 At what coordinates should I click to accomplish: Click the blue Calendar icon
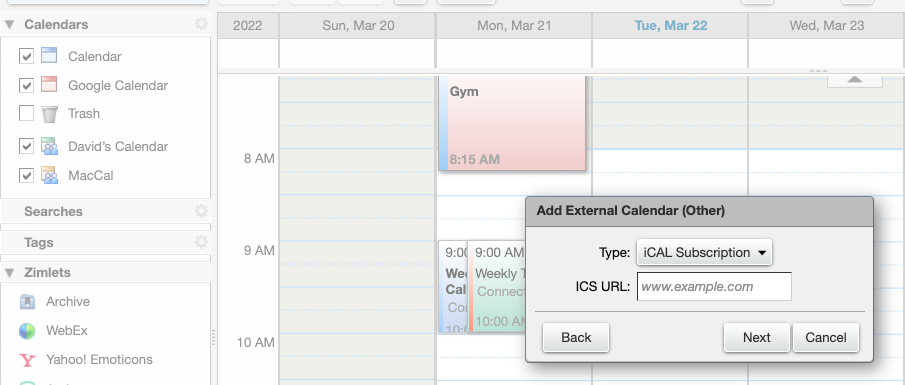pyautogui.click(x=49, y=55)
